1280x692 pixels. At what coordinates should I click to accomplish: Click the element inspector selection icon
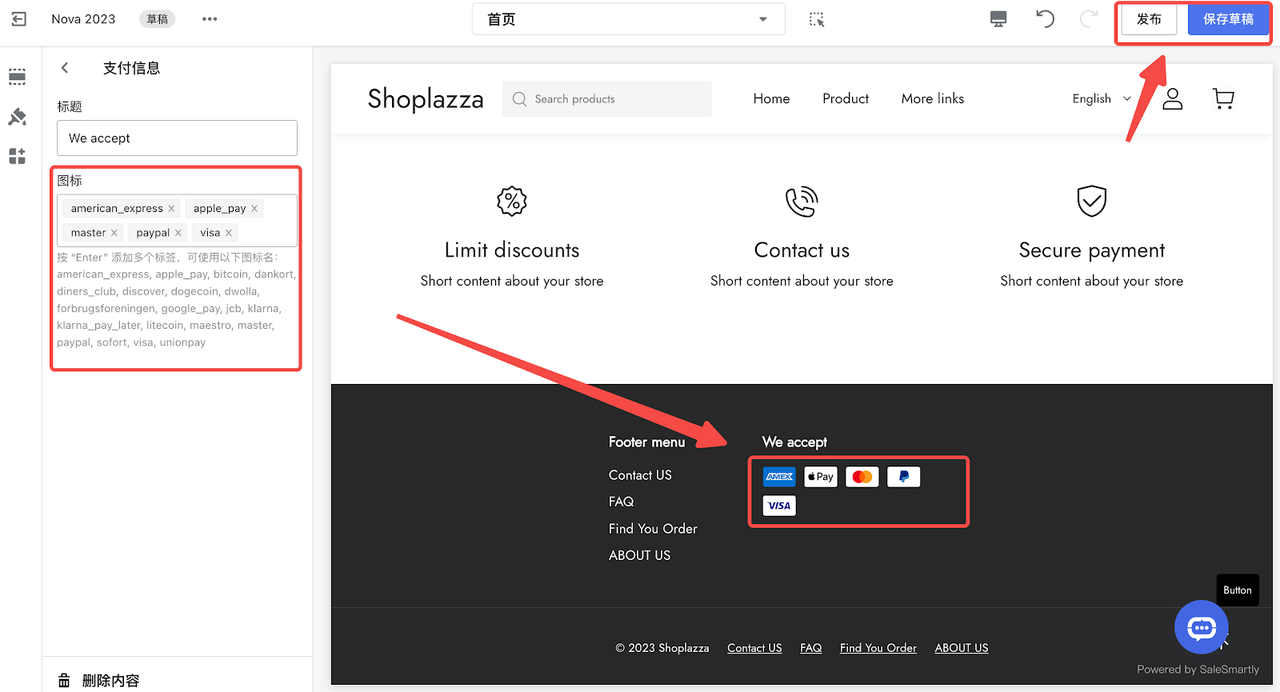(817, 20)
